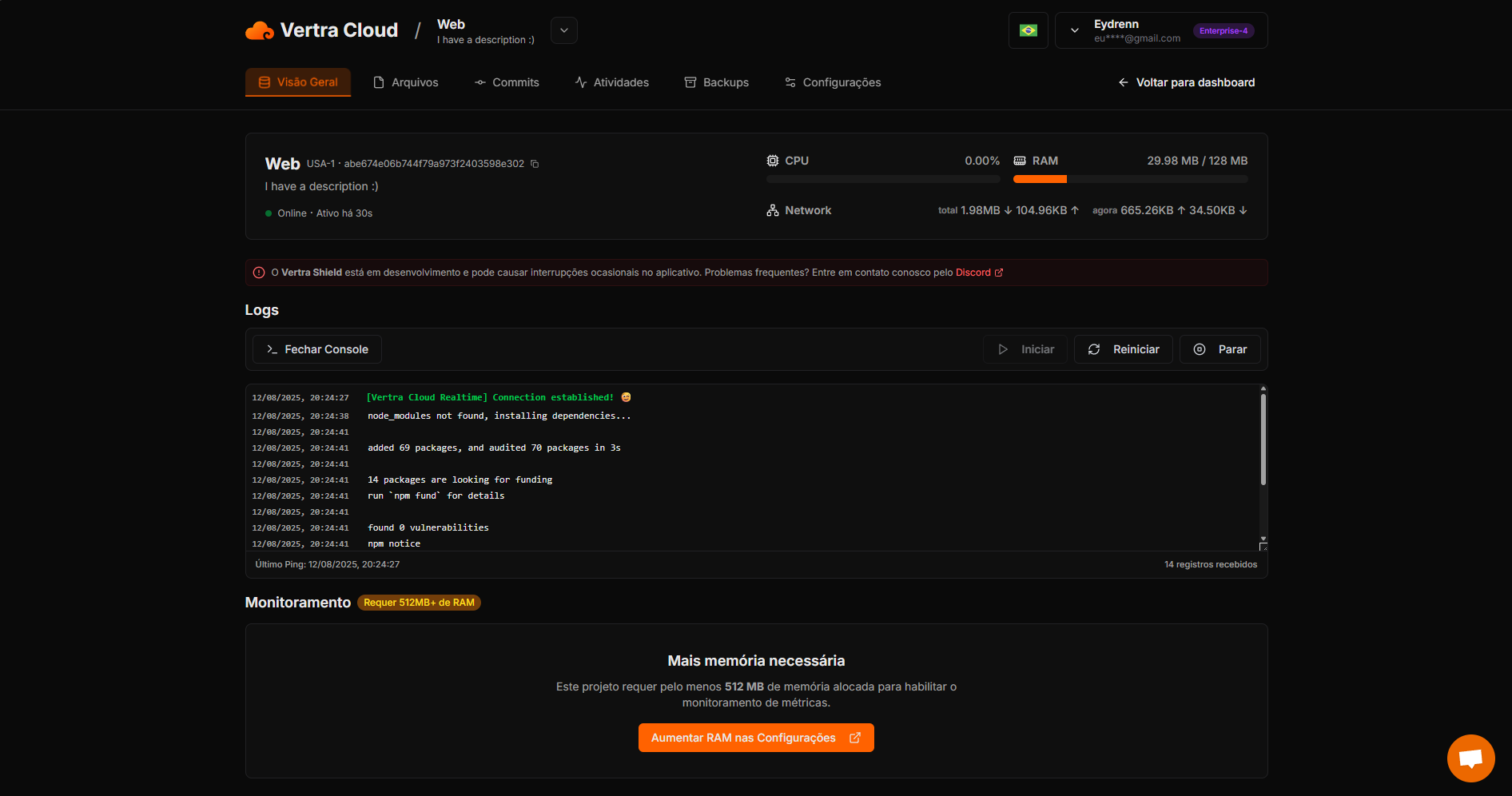This screenshot has height=796, width=1512.
Task: Open the Discord link in the warning banner
Action: coord(979,273)
